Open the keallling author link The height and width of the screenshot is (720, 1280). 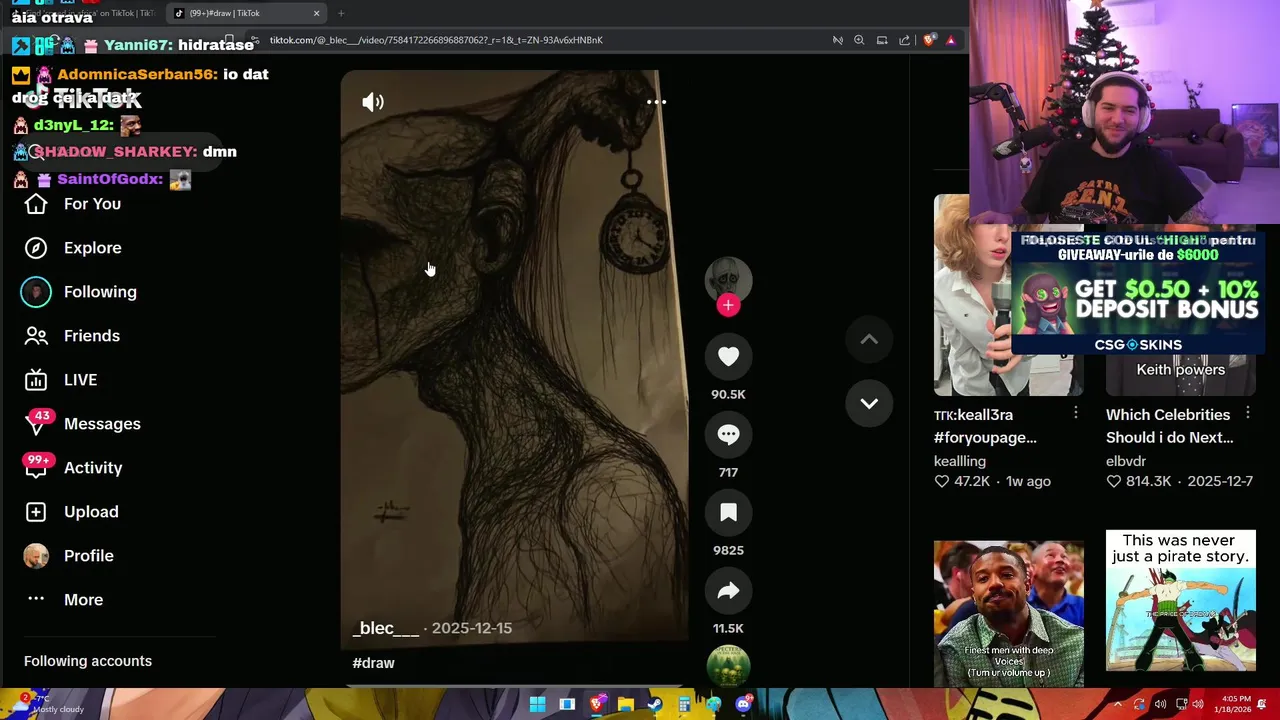click(x=960, y=461)
